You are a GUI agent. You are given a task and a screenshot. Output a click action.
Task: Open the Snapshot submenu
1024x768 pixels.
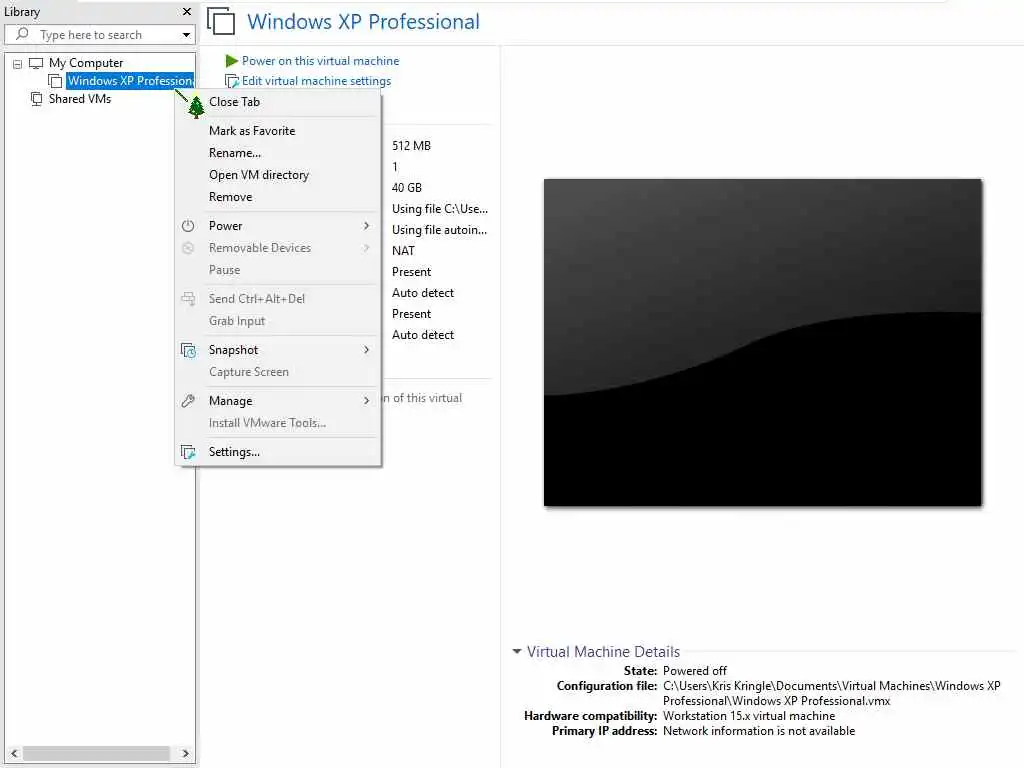pos(278,350)
